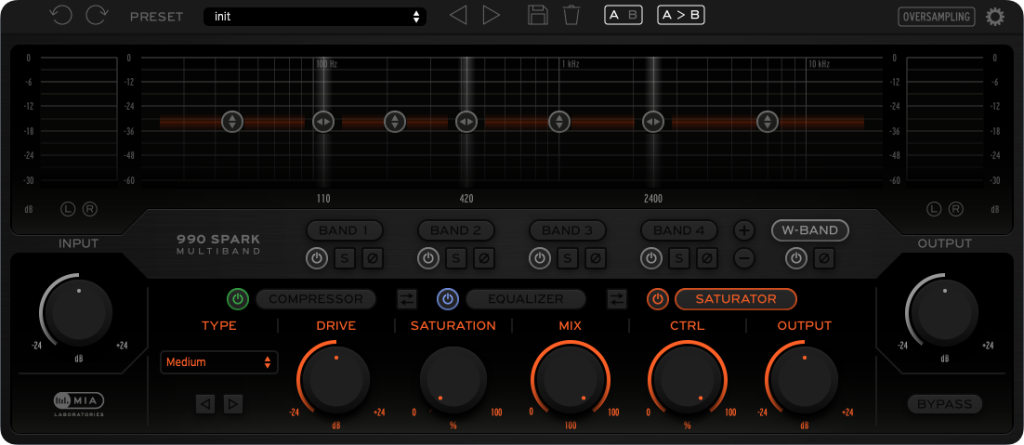The height and width of the screenshot is (445, 1024).
Task: Add a band with plus button
Action: pyautogui.click(x=744, y=230)
